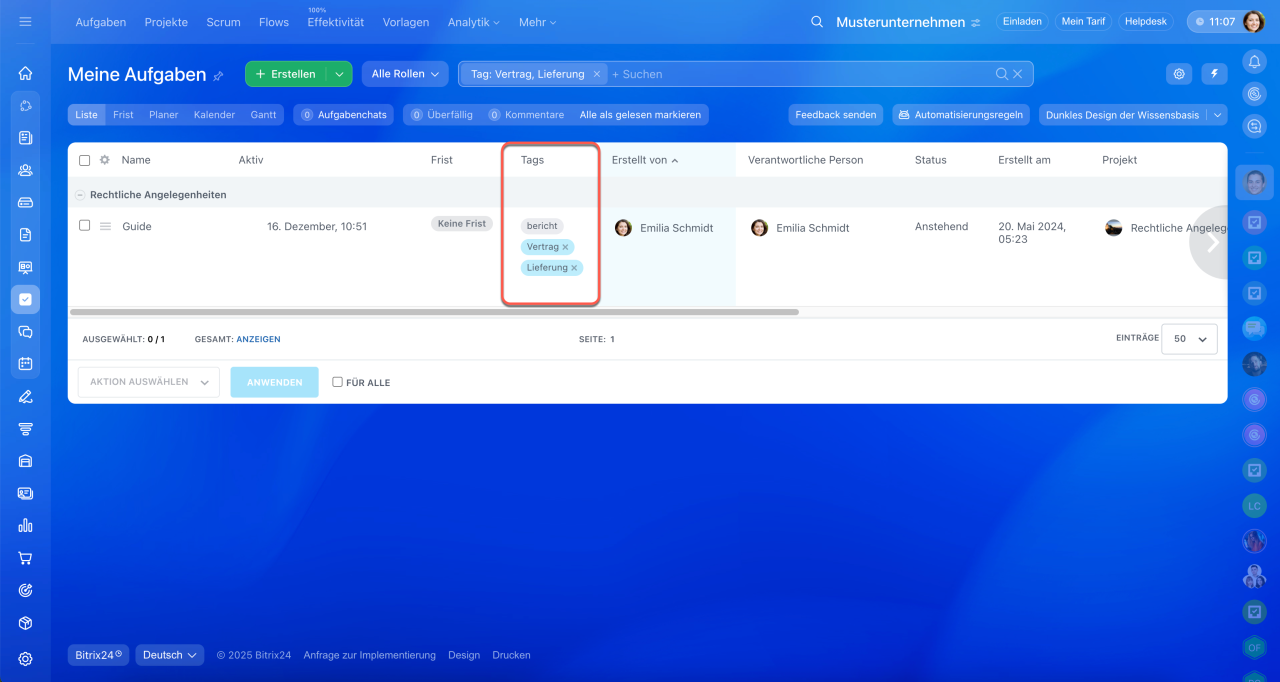Open the shopping cart icon in sidebar
This screenshot has height=682, width=1280.
[x=25, y=558]
